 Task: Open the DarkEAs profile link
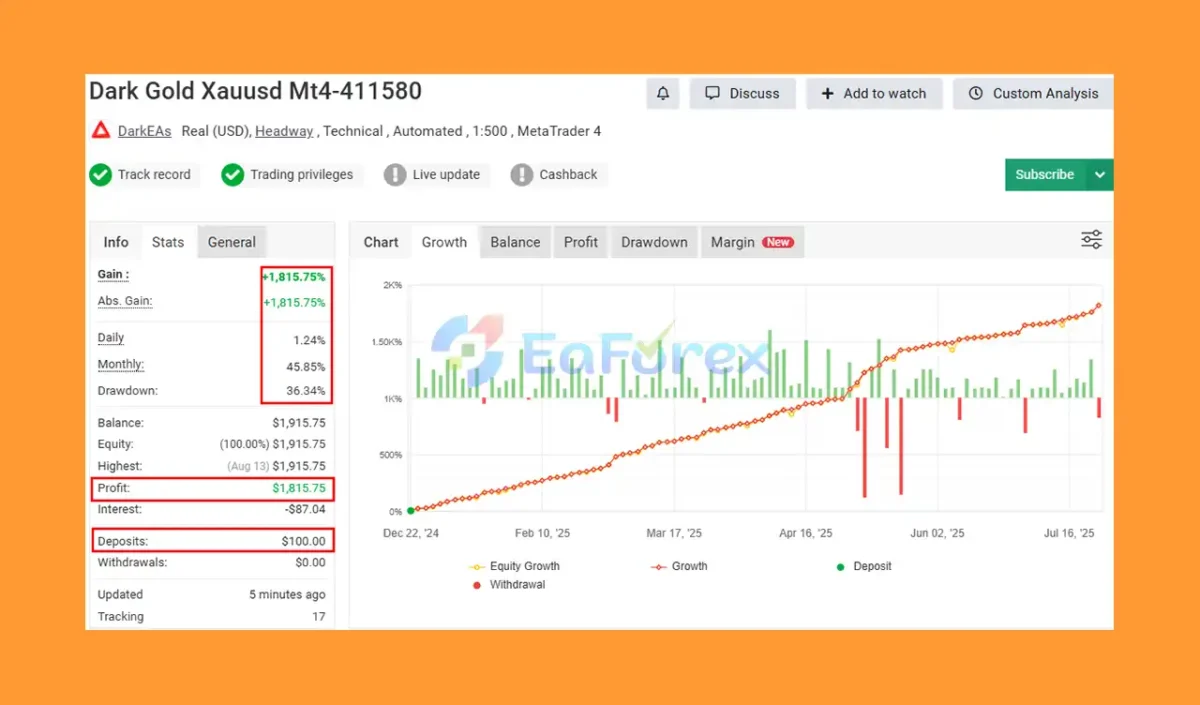(x=144, y=131)
